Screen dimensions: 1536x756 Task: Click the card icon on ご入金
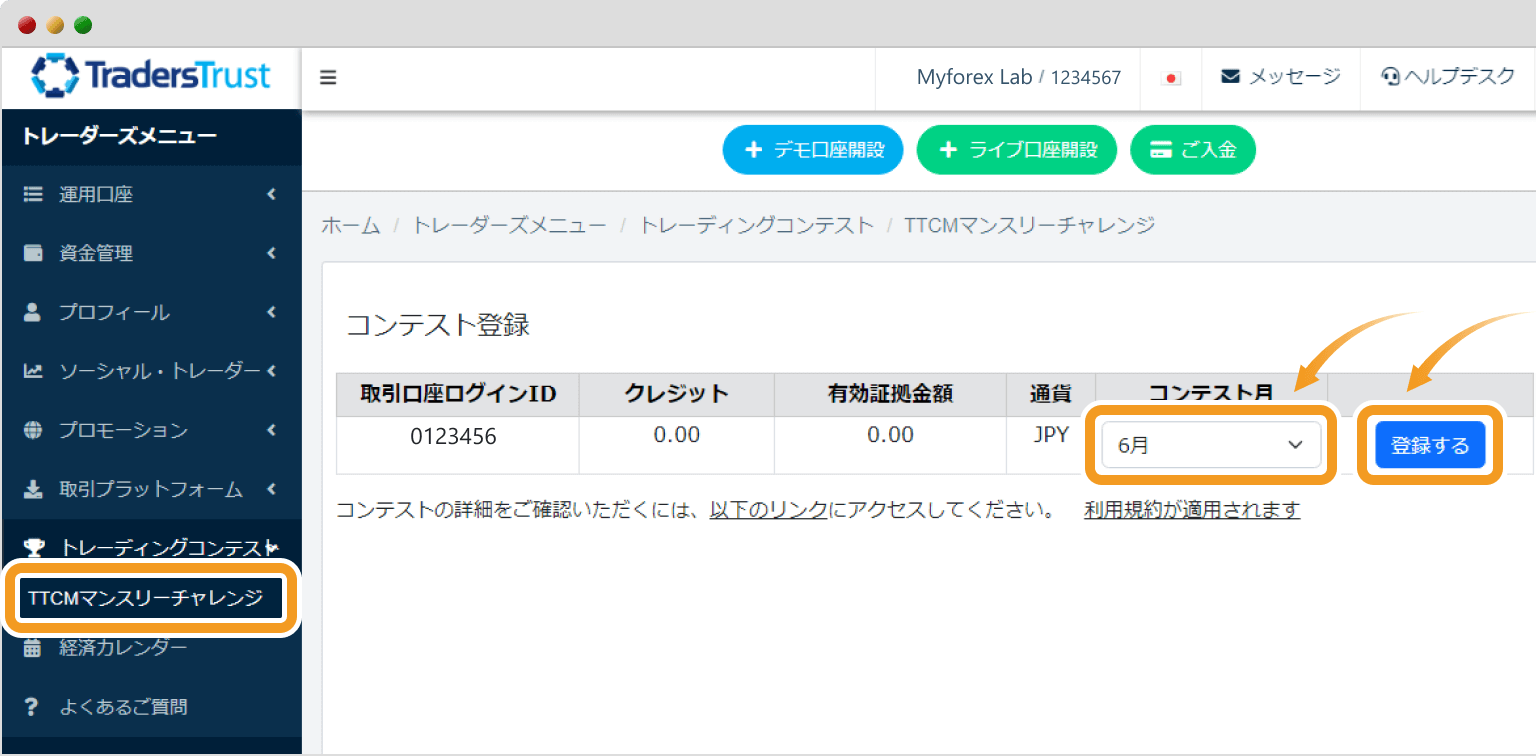(x=1161, y=150)
